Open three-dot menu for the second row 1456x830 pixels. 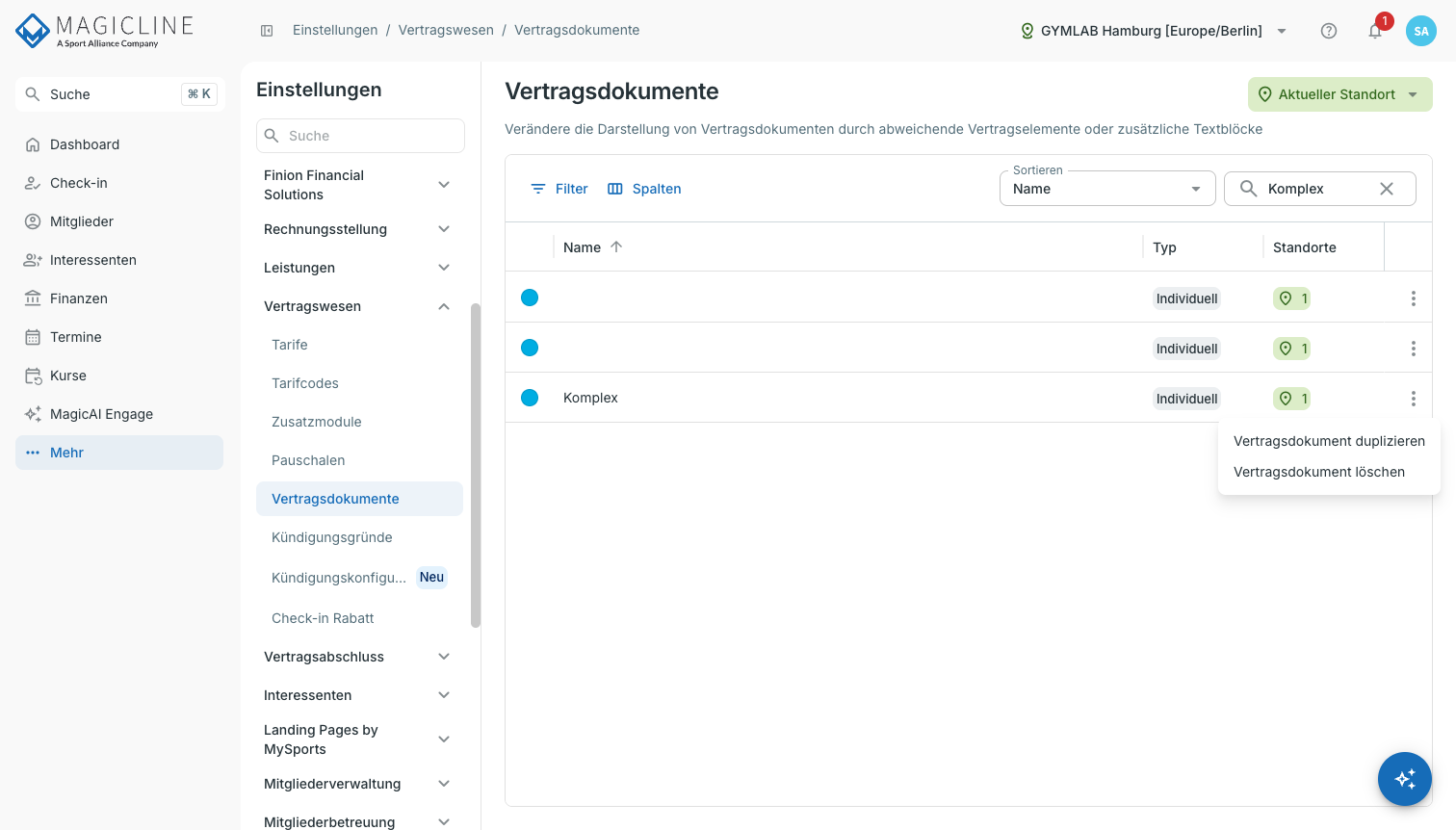point(1414,349)
